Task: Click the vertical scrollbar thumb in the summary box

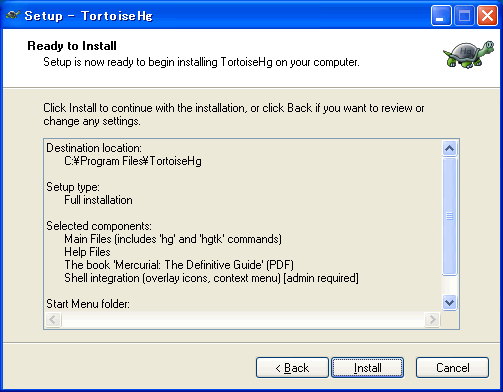Action: coord(449,217)
